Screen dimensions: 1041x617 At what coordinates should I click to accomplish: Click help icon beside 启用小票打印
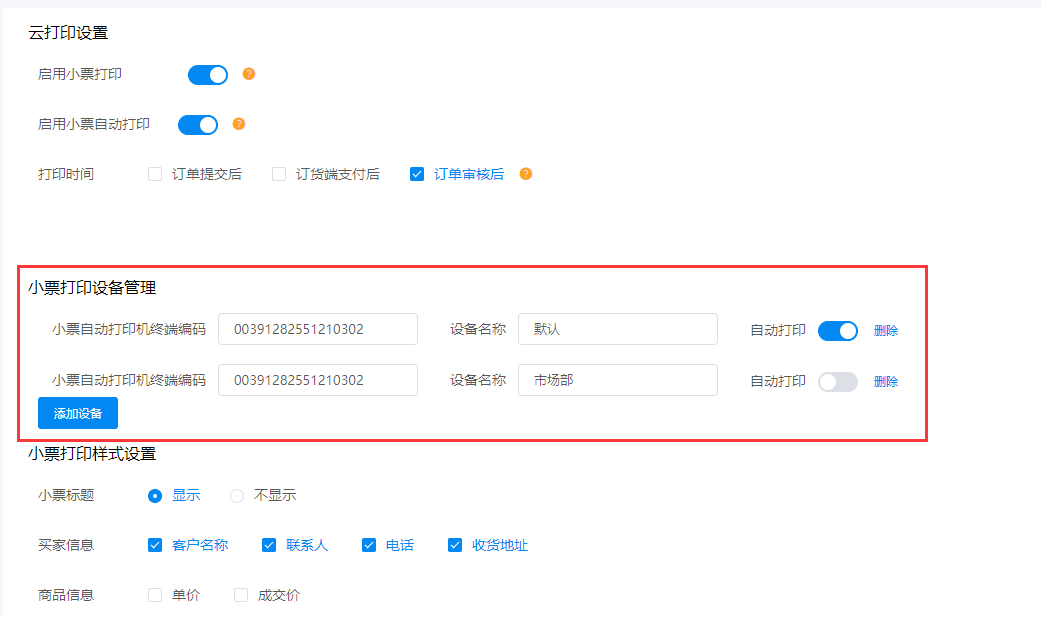249,74
